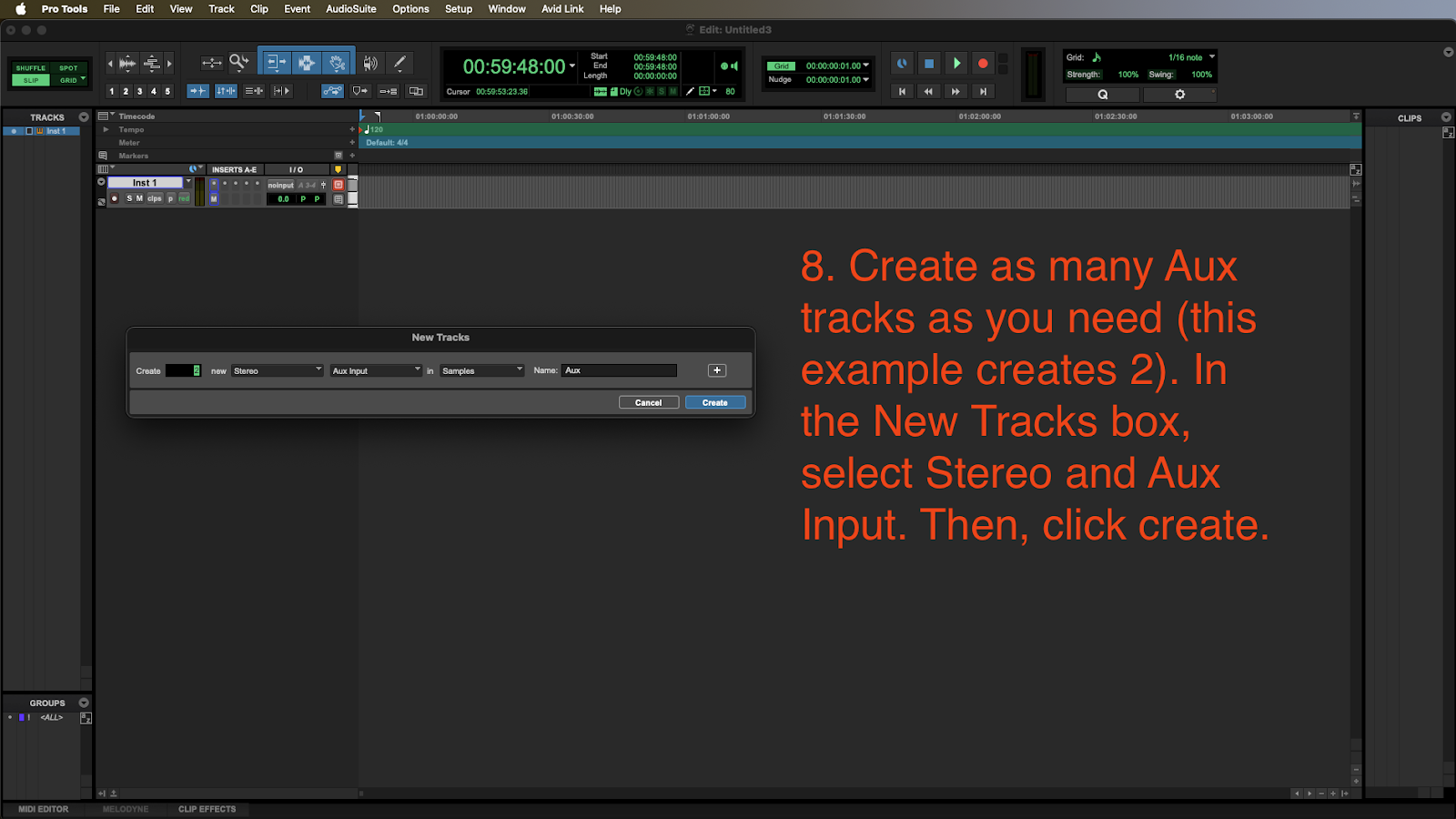
Task: Open the Setup menu
Action: coord(459,9)
